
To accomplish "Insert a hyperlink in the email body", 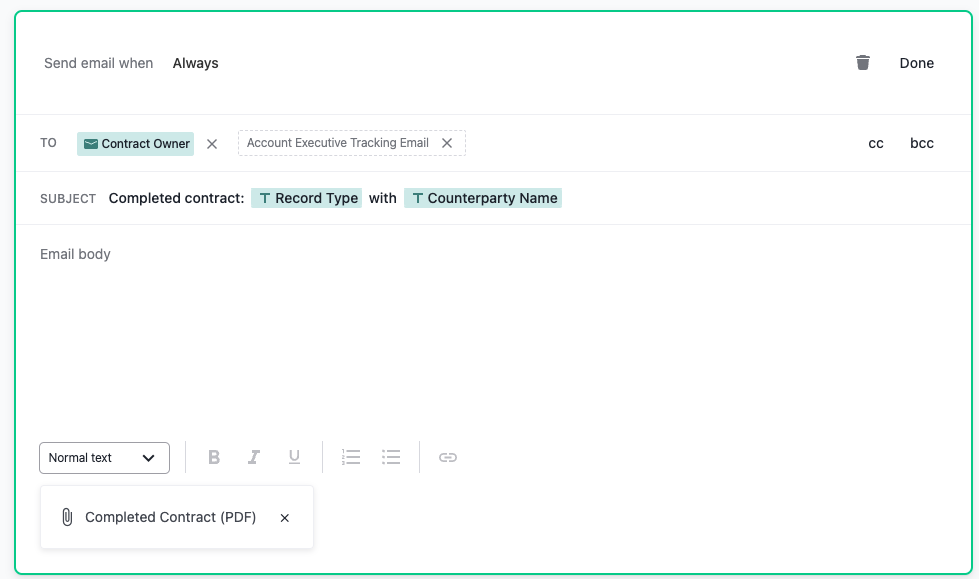I will point(447,457).
